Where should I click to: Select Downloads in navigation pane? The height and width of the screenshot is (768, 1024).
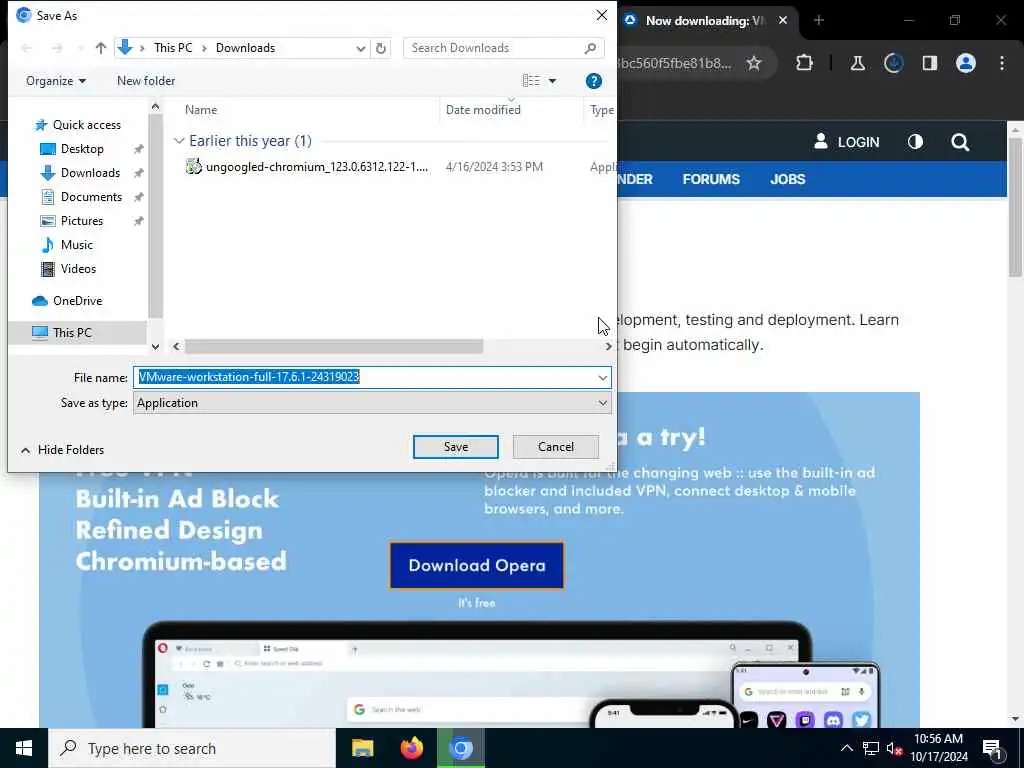[90, 173]
